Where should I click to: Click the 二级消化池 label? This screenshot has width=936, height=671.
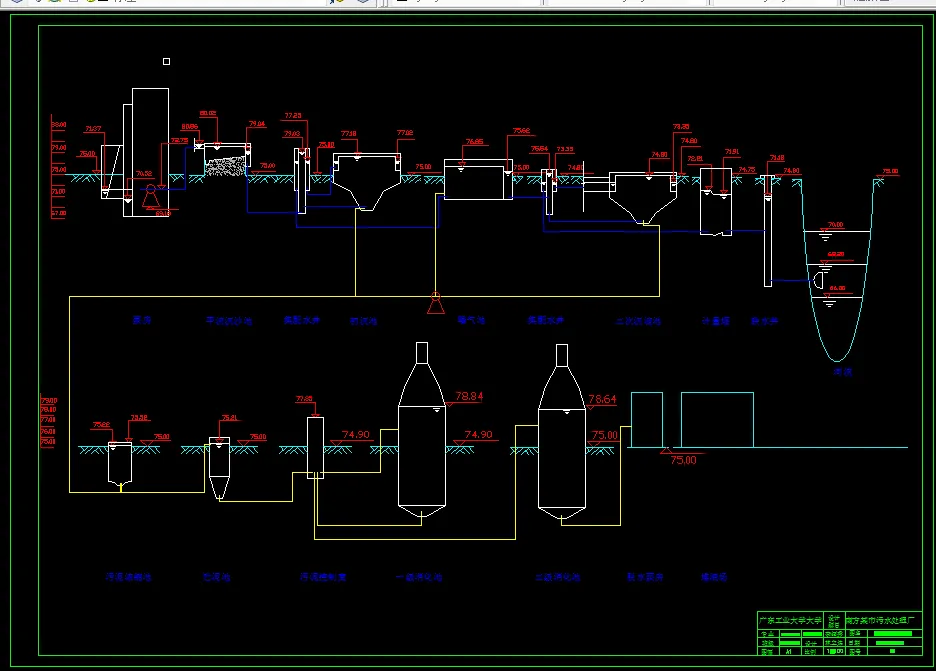558,577
